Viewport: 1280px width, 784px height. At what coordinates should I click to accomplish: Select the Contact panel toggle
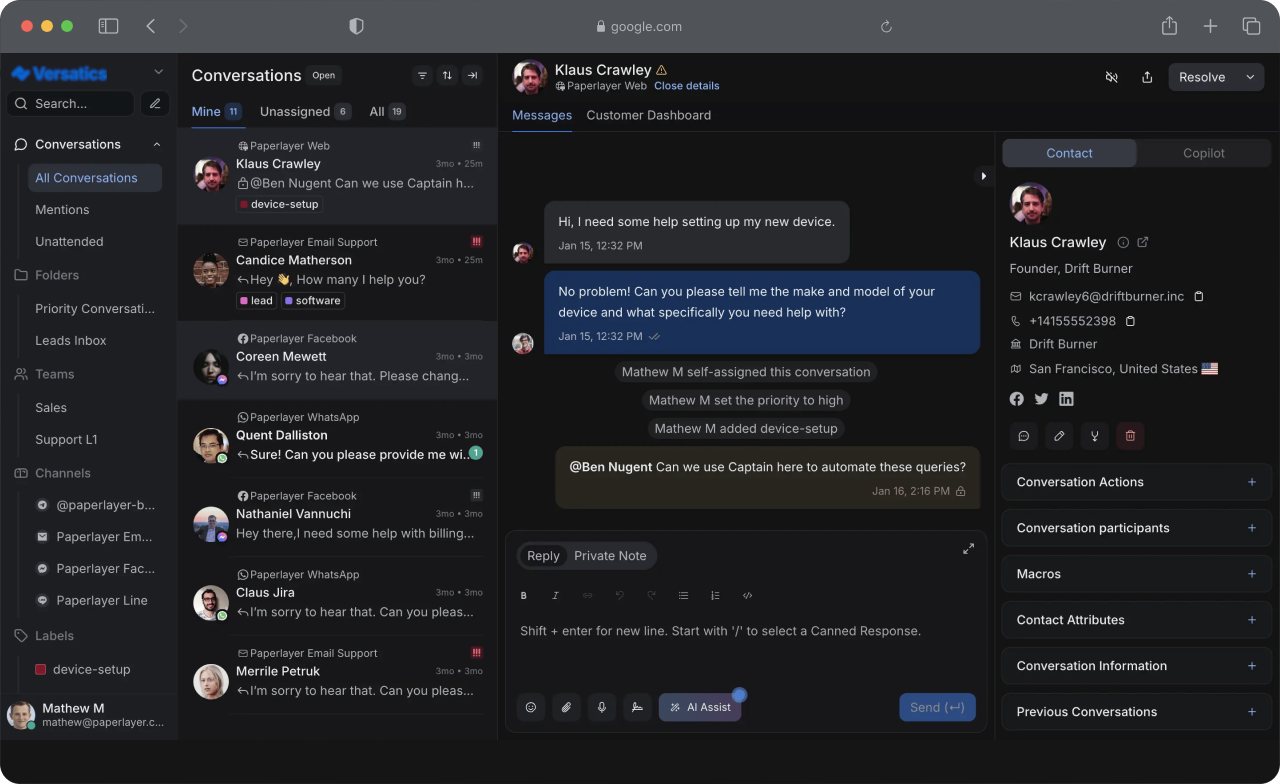pyautogui.click(x=1069, y=153)
